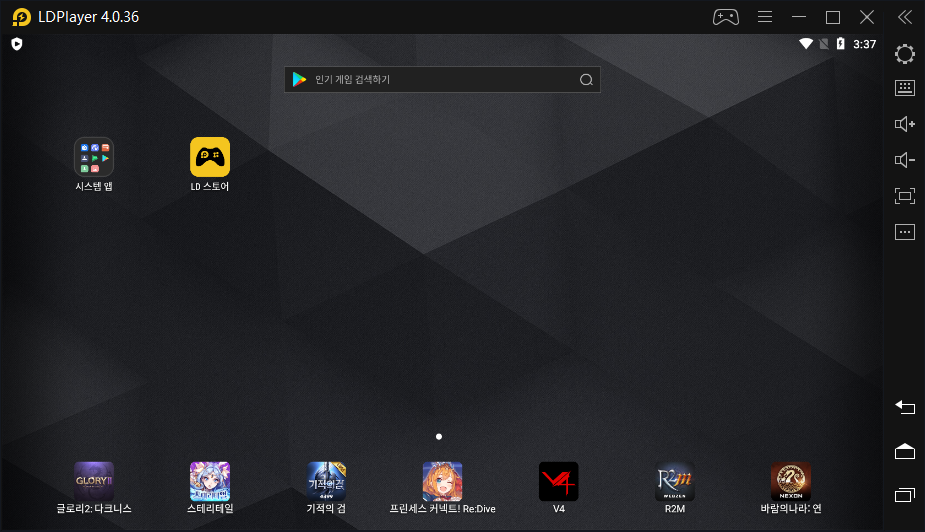Open the 기적의 검 game

(x=326, y=481)
